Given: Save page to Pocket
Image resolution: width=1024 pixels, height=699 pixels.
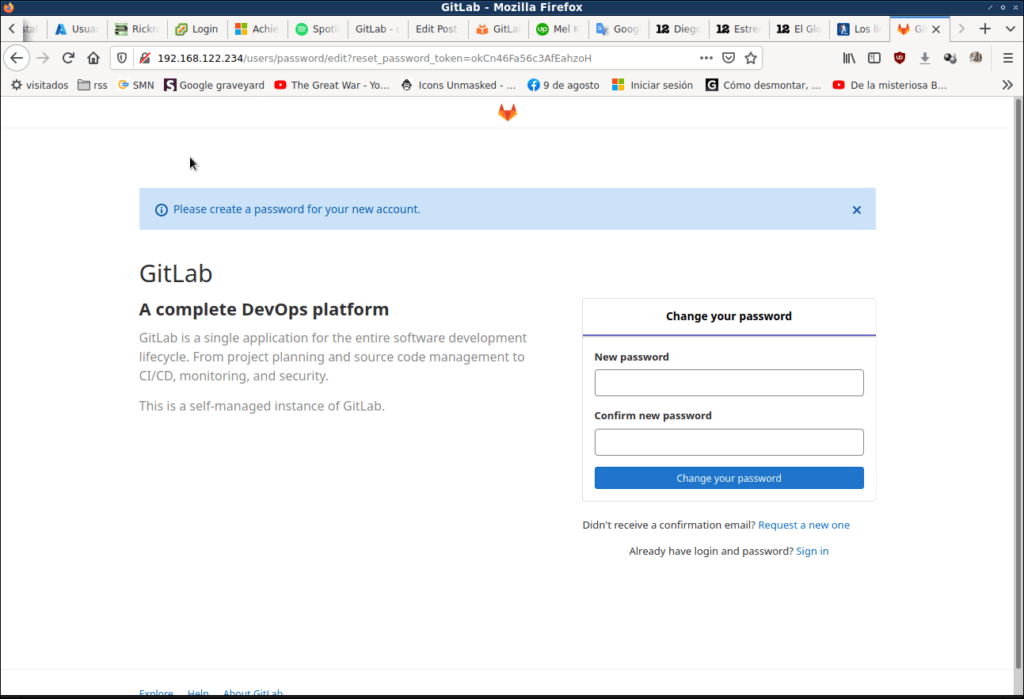Looking at the screenshot, I should tap(728, 58).
